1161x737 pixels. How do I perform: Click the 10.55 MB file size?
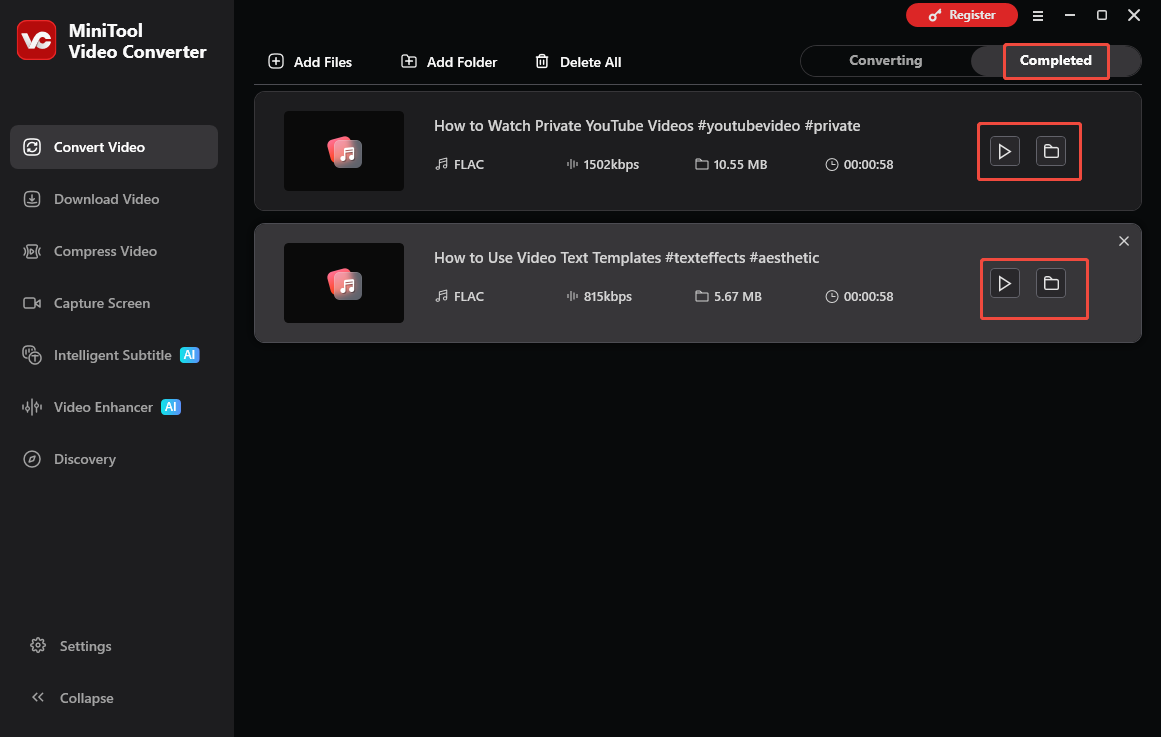click(740, 164)
